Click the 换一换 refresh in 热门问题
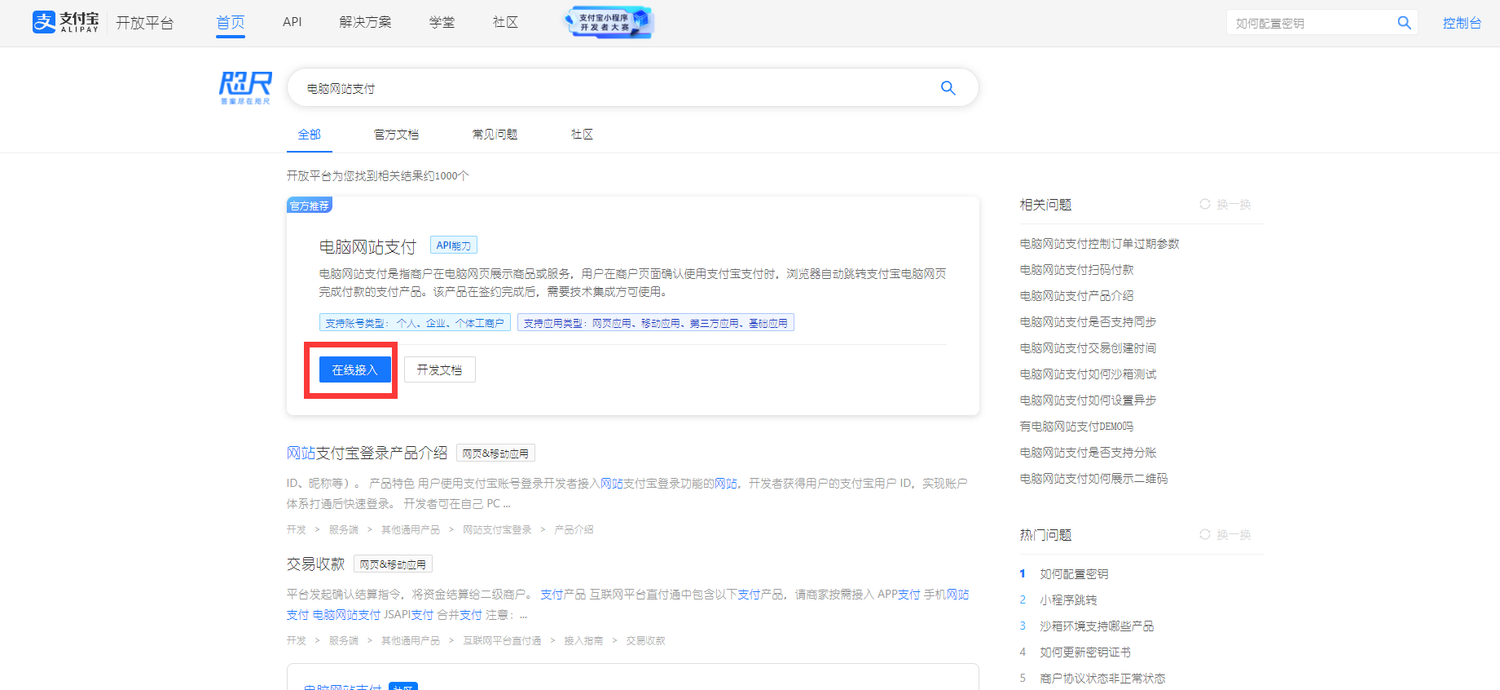 [x=1226, y=535]
